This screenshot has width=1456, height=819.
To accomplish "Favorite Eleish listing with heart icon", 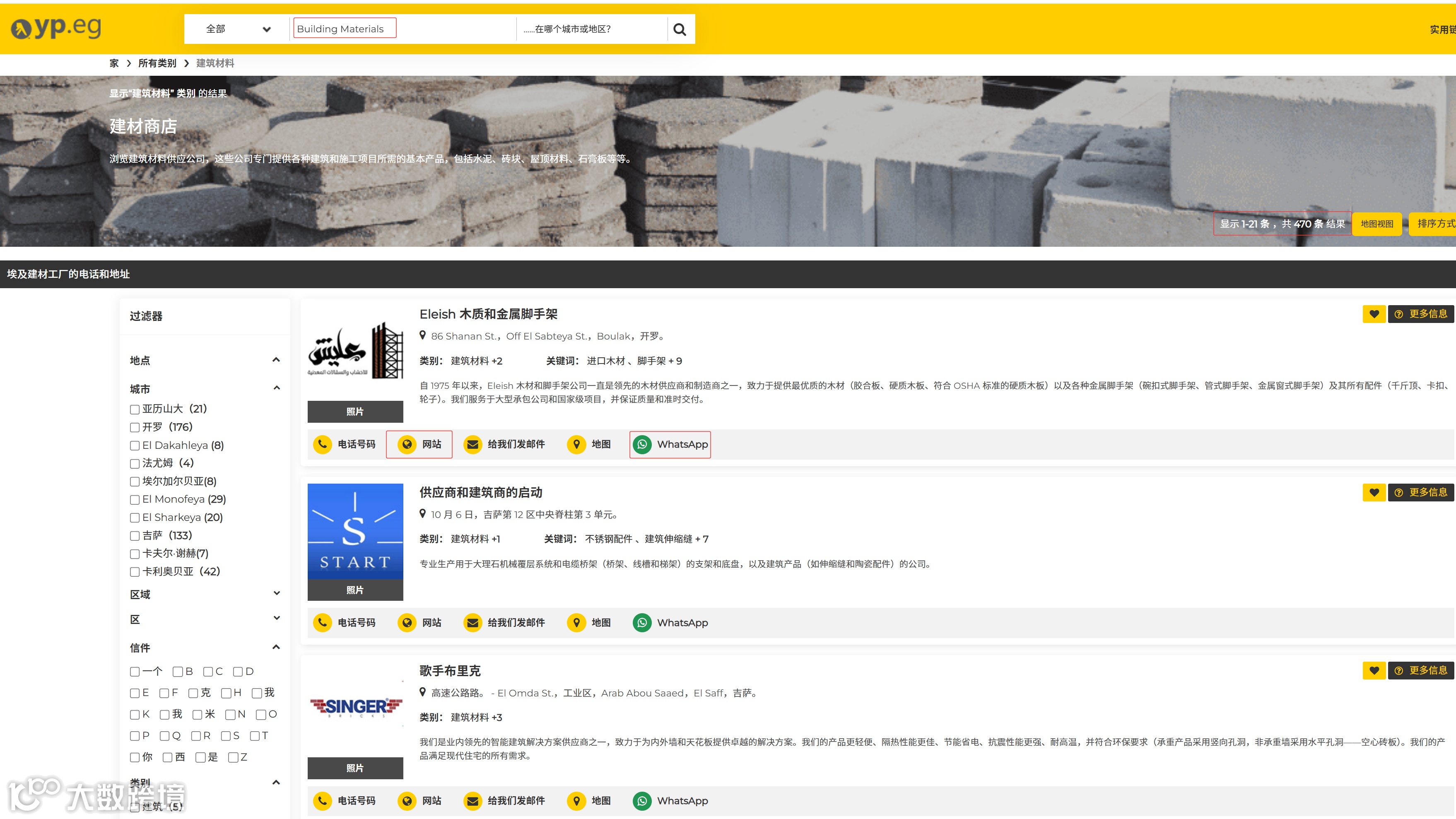I will click(1374, 314).
